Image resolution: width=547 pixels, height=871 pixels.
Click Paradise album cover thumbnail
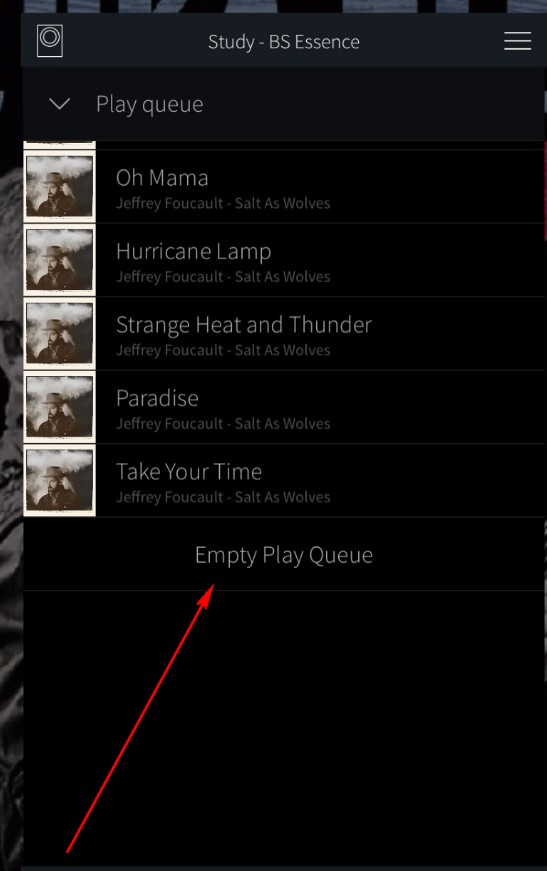click(x=59, y=407)
